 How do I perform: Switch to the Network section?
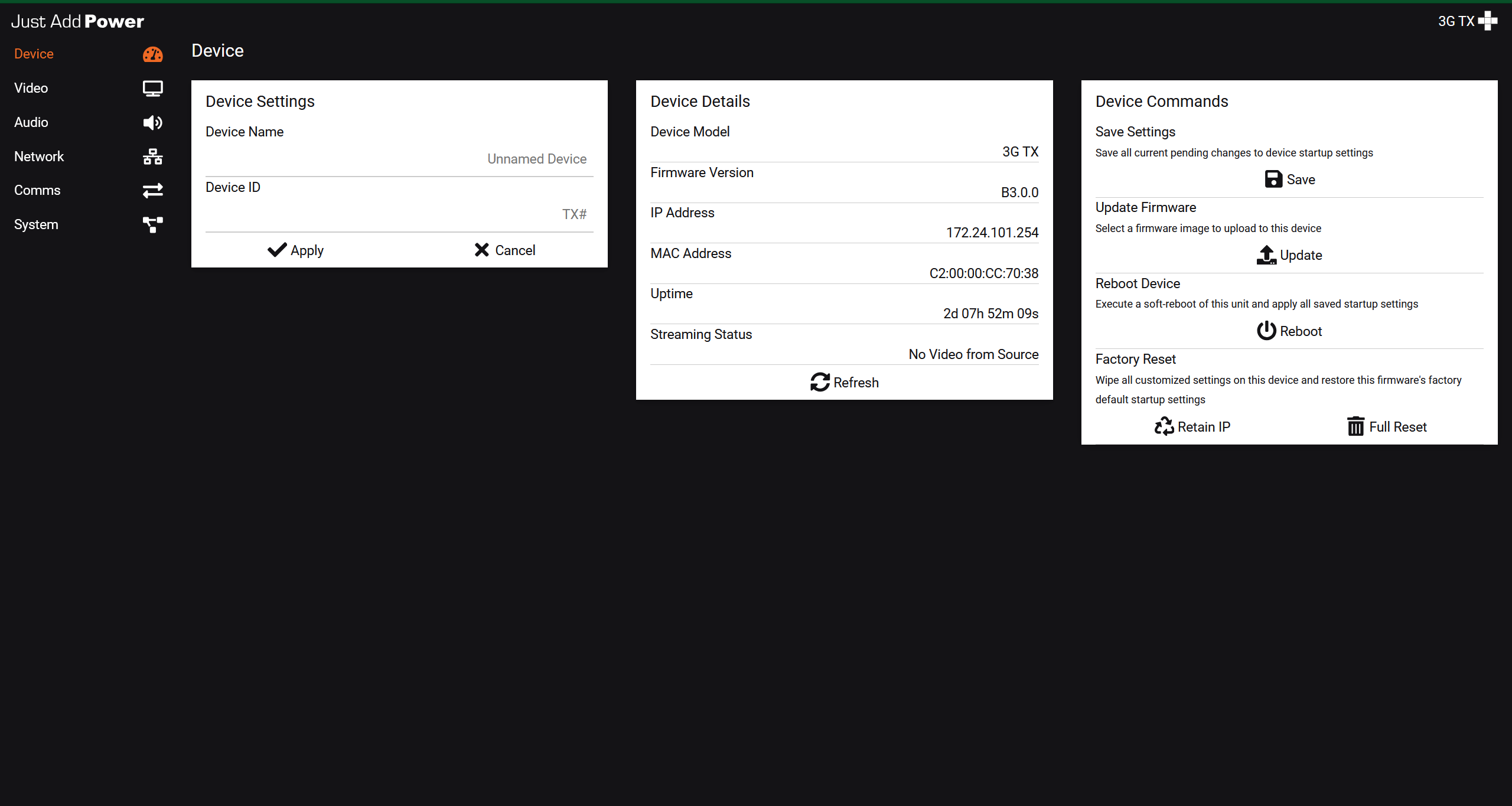(89, 156)
